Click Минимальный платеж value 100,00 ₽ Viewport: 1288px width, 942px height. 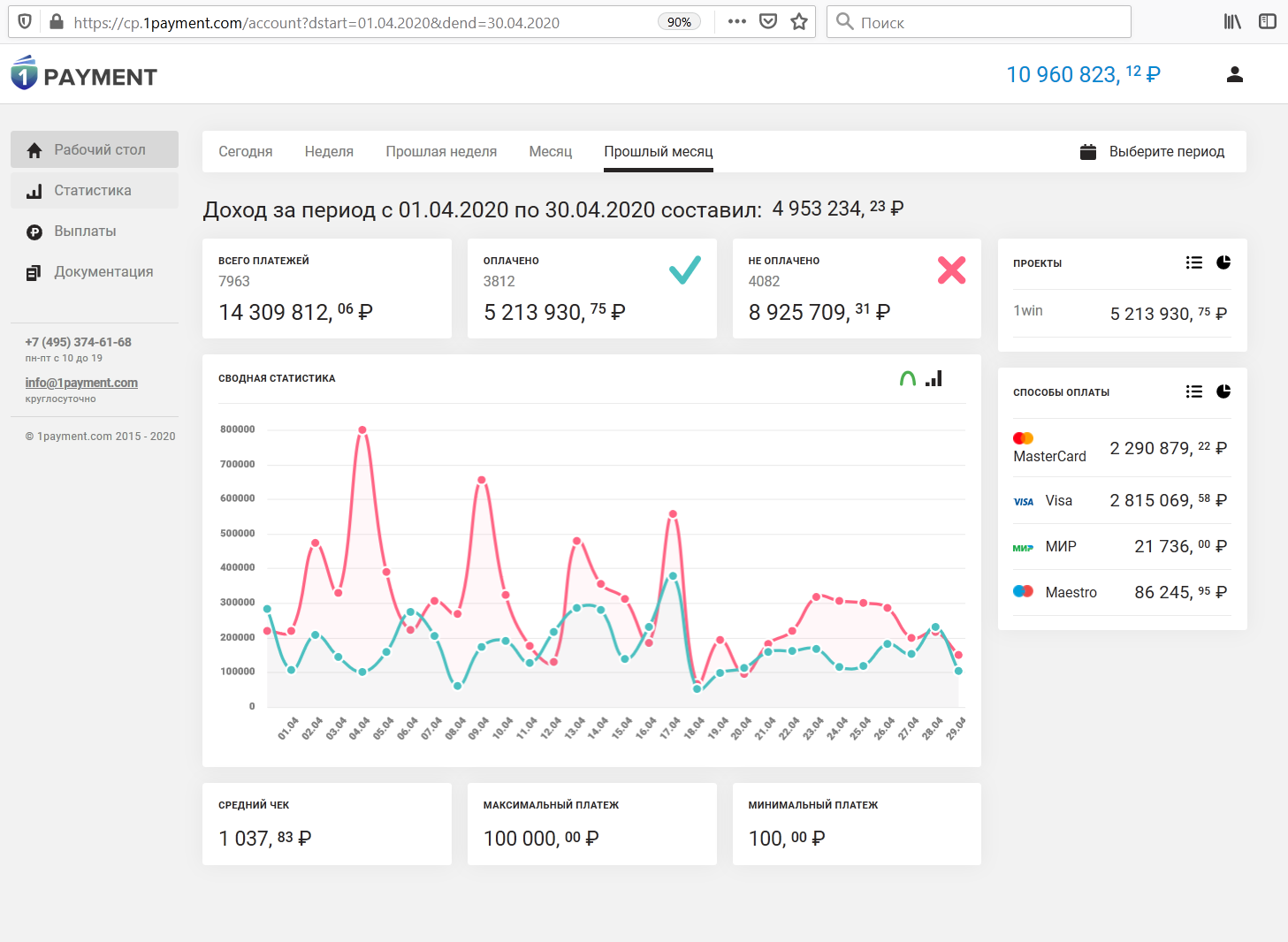(787, 839)
